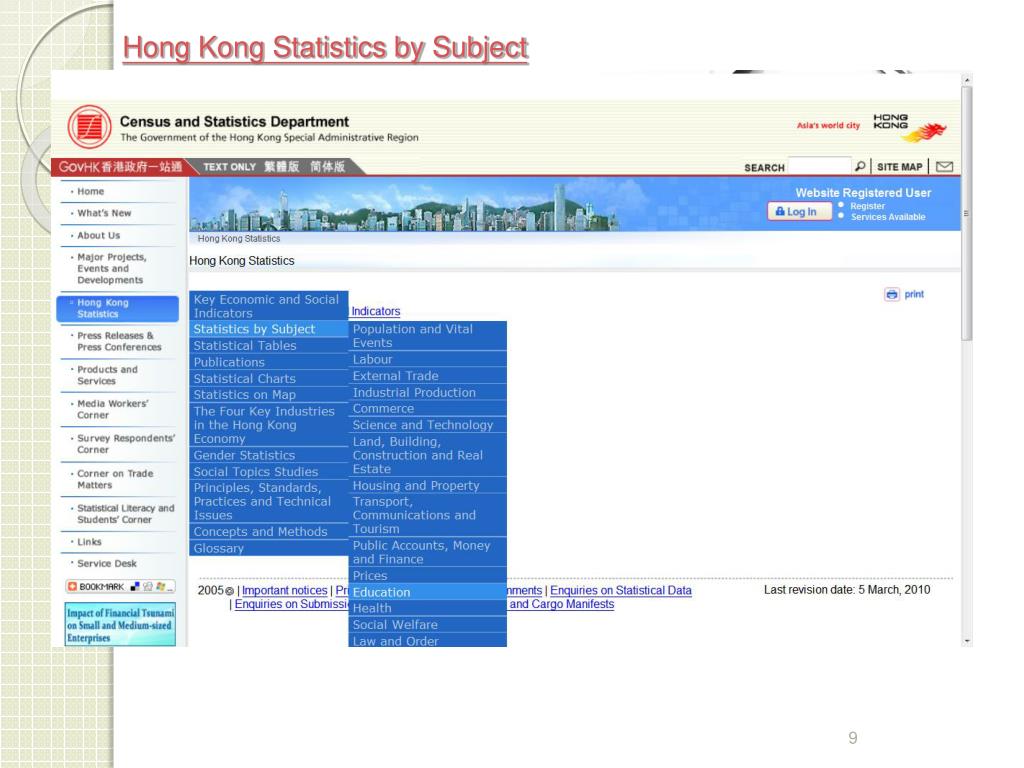Viewport: 1024px width, 768px height.
Task: Click the BOOKMARK share button
Action: click(120, 586)
